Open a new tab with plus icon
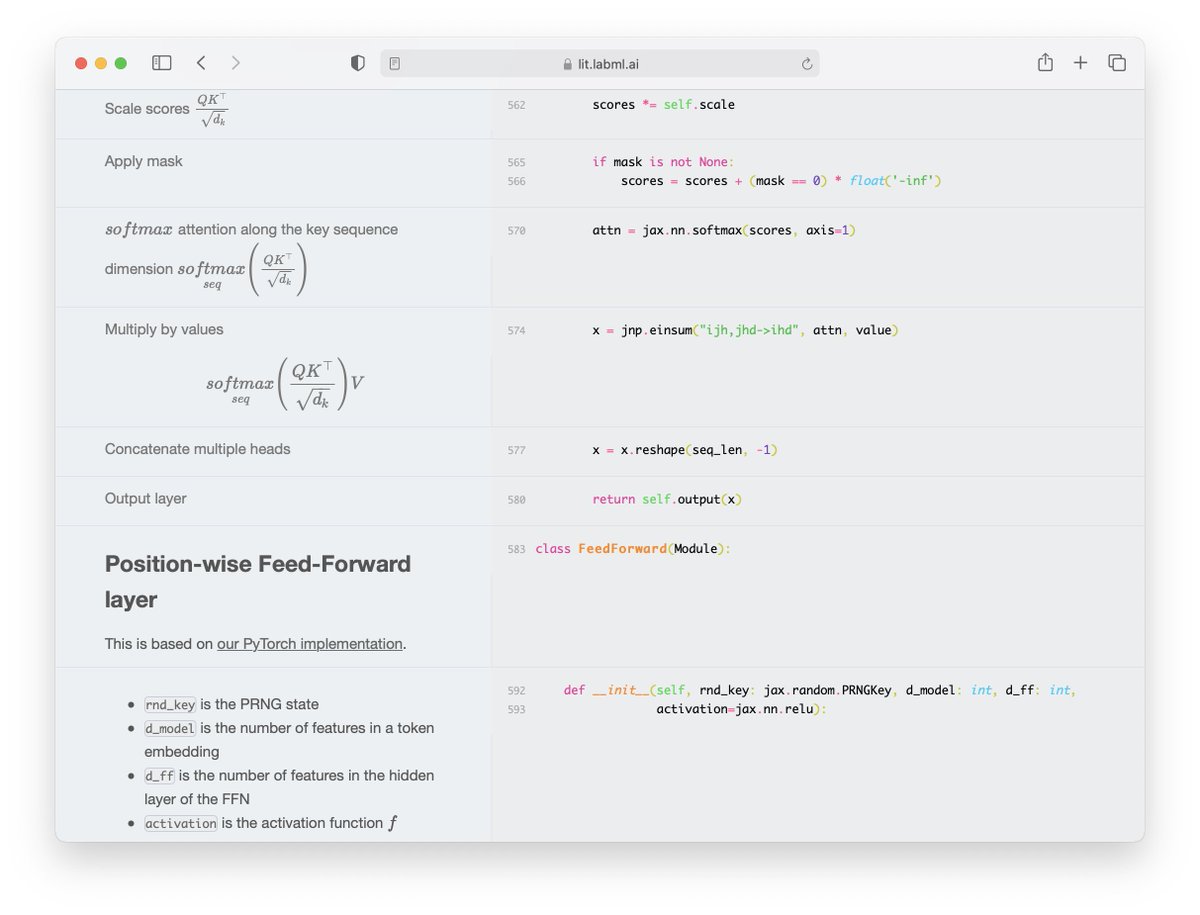 [1080, 63]
